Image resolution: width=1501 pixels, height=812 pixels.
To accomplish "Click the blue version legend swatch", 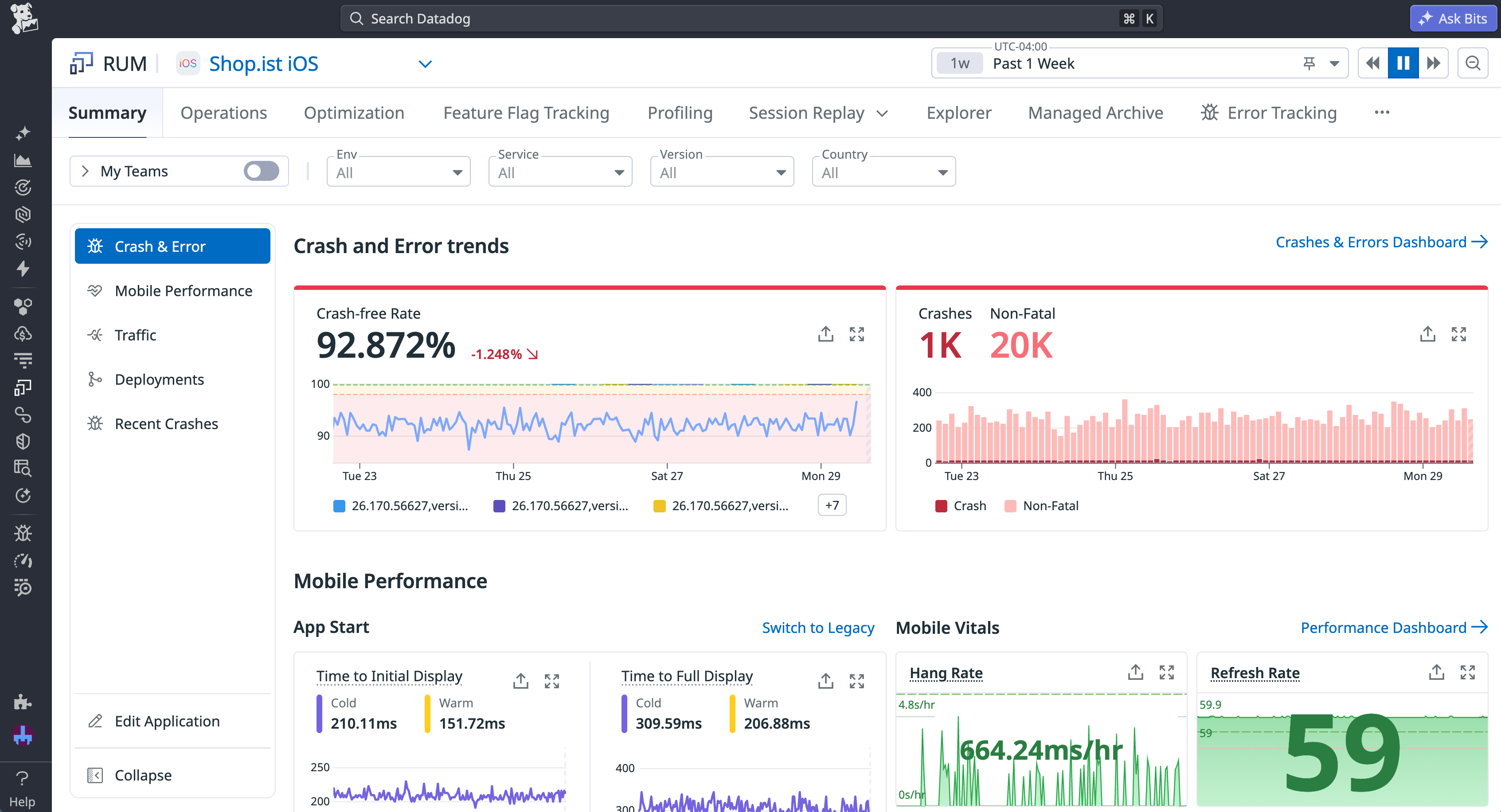I will coord(339,506).
